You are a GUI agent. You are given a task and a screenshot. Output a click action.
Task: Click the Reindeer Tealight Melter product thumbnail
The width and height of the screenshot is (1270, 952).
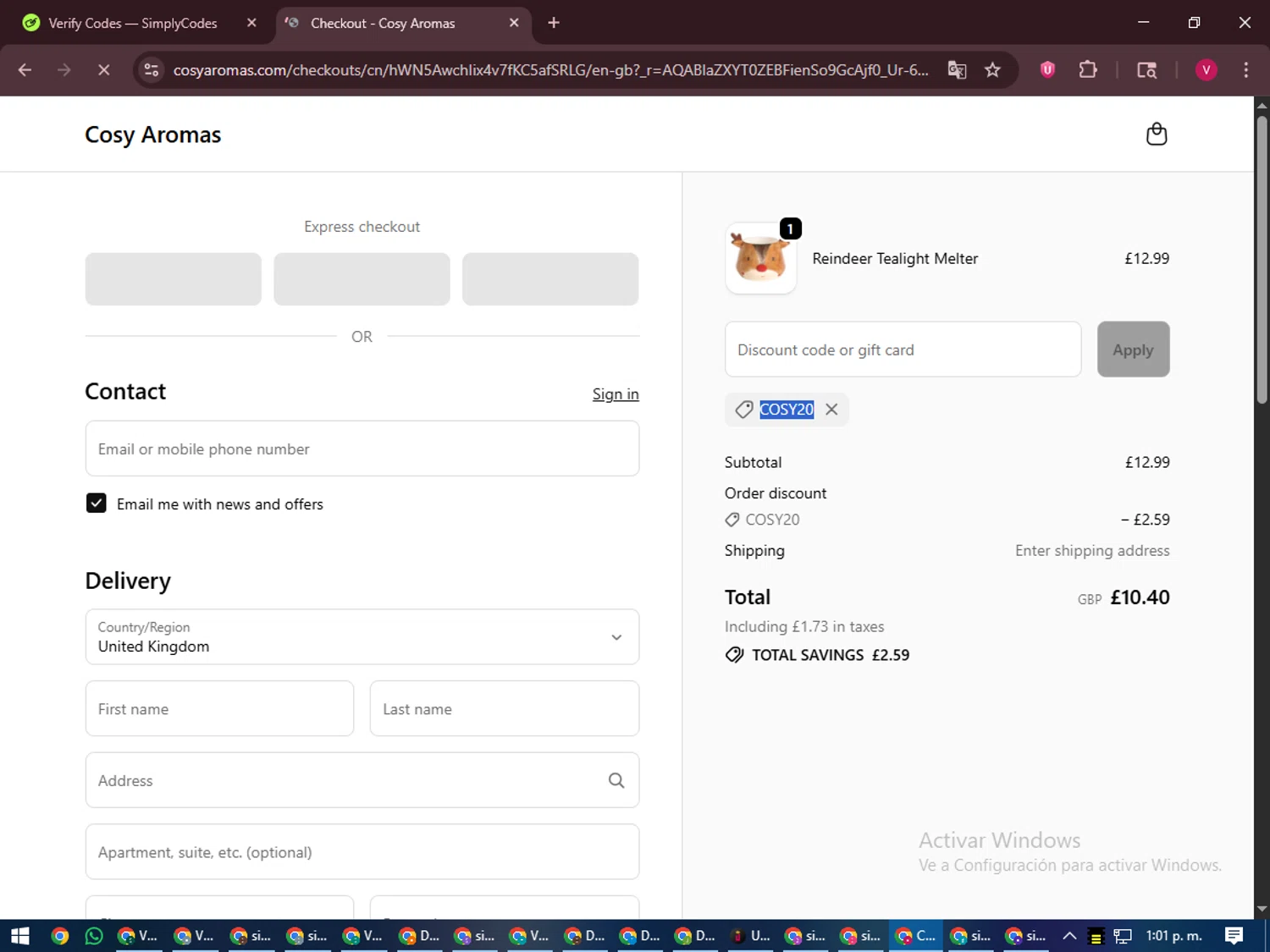pos(761,258)
